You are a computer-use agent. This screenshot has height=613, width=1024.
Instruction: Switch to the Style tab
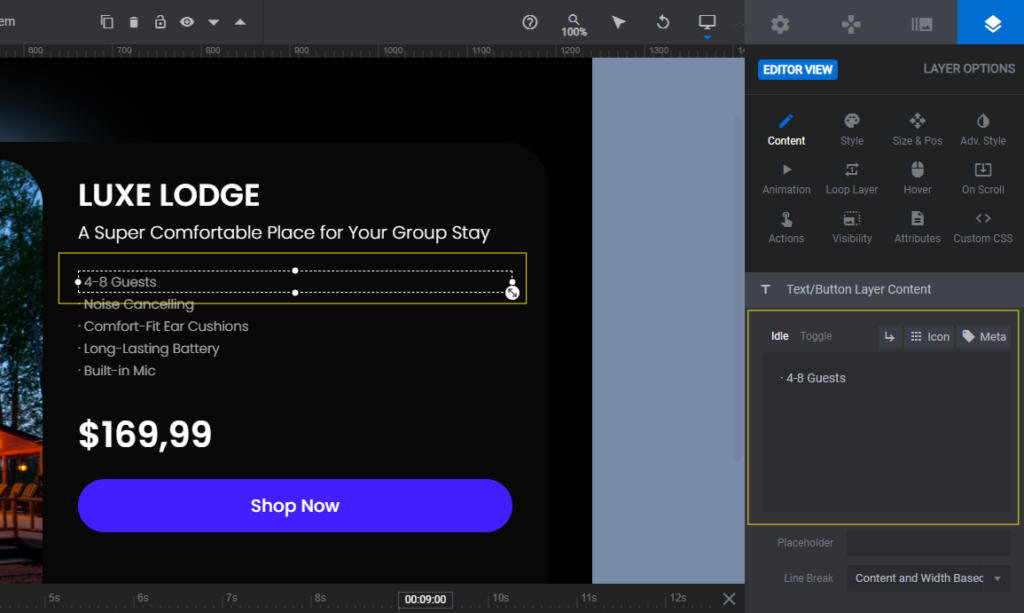coord(851,128)
